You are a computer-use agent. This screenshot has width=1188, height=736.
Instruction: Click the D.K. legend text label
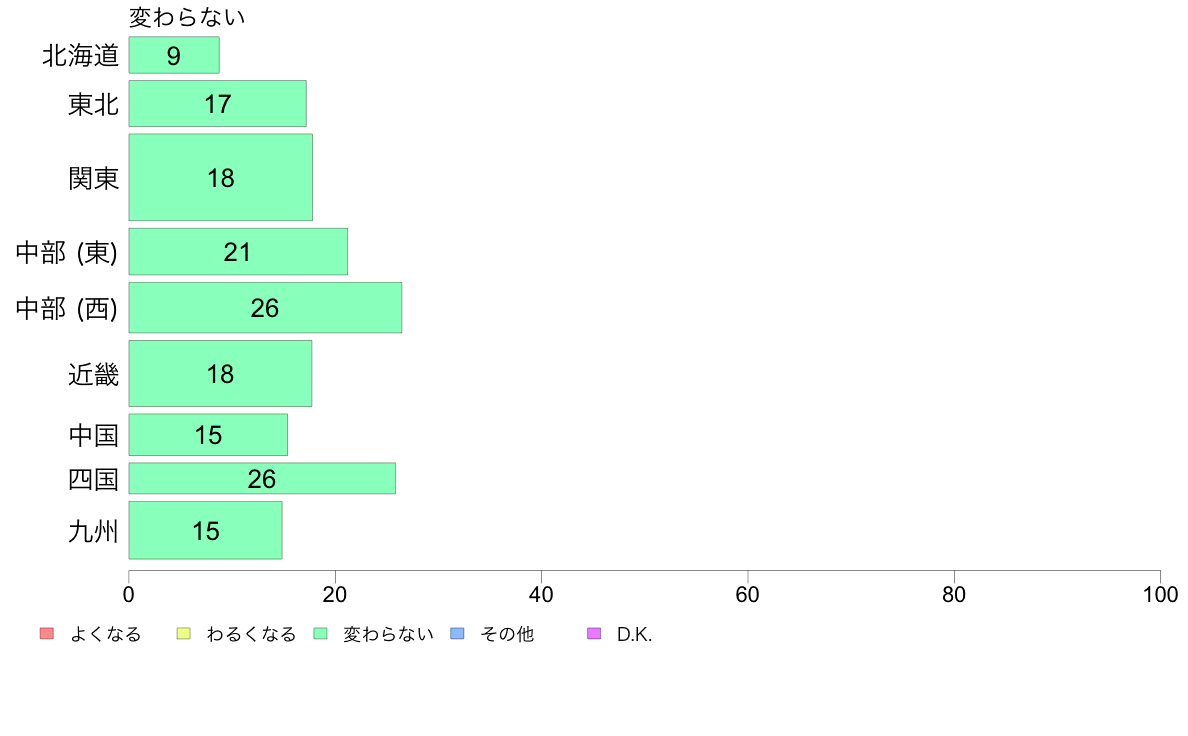click(x=634, y=634)
